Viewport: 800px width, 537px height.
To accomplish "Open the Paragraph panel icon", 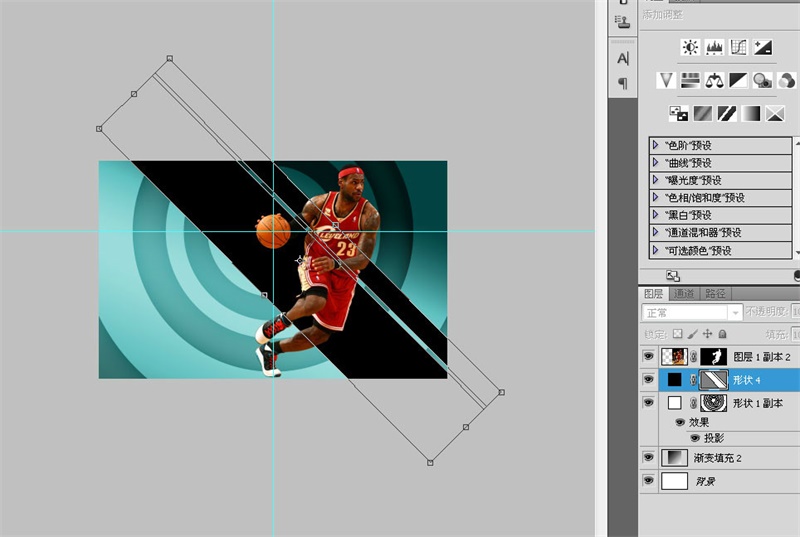I will click(623, 84).
